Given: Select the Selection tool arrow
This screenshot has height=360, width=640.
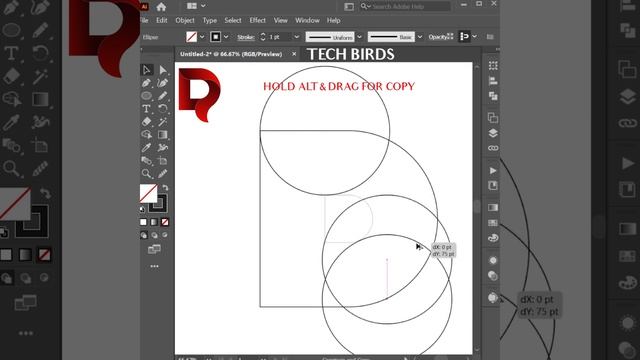Looking at the screenshot, I should coord(147,70).
